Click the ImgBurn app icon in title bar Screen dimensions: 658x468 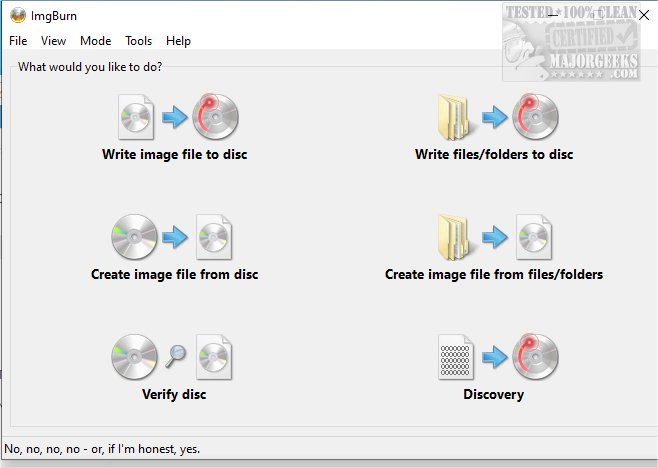(x=18, y=15)
